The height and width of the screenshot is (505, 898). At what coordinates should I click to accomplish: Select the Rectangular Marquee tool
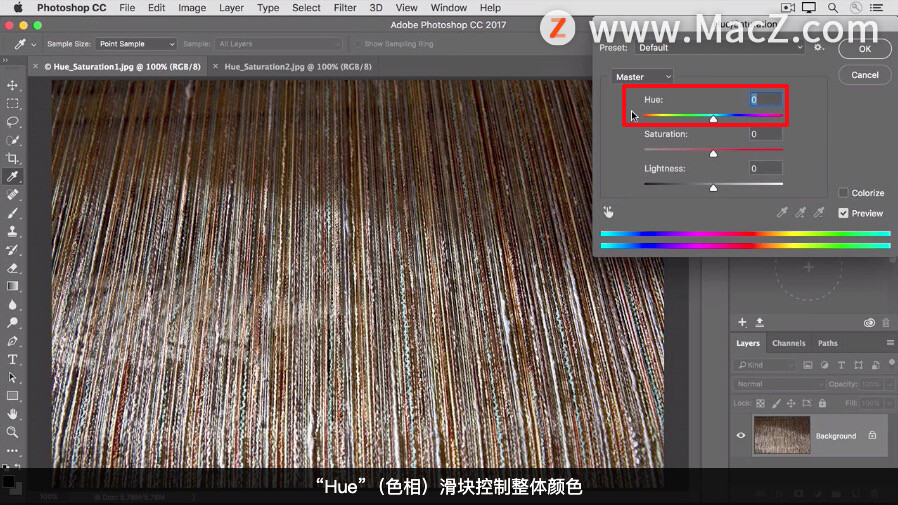(12, 104)
